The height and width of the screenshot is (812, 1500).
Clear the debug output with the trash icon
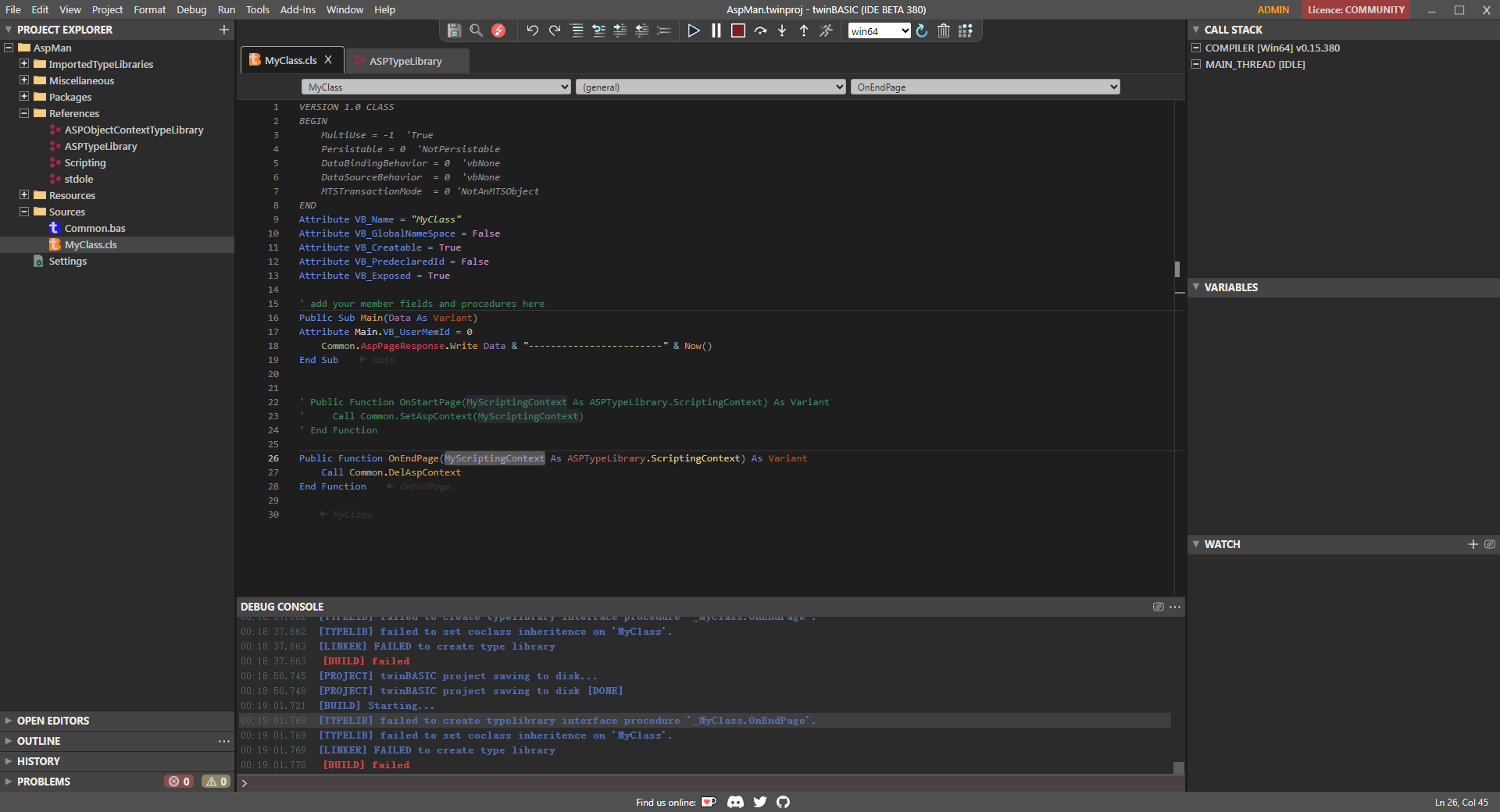(943, 30)
